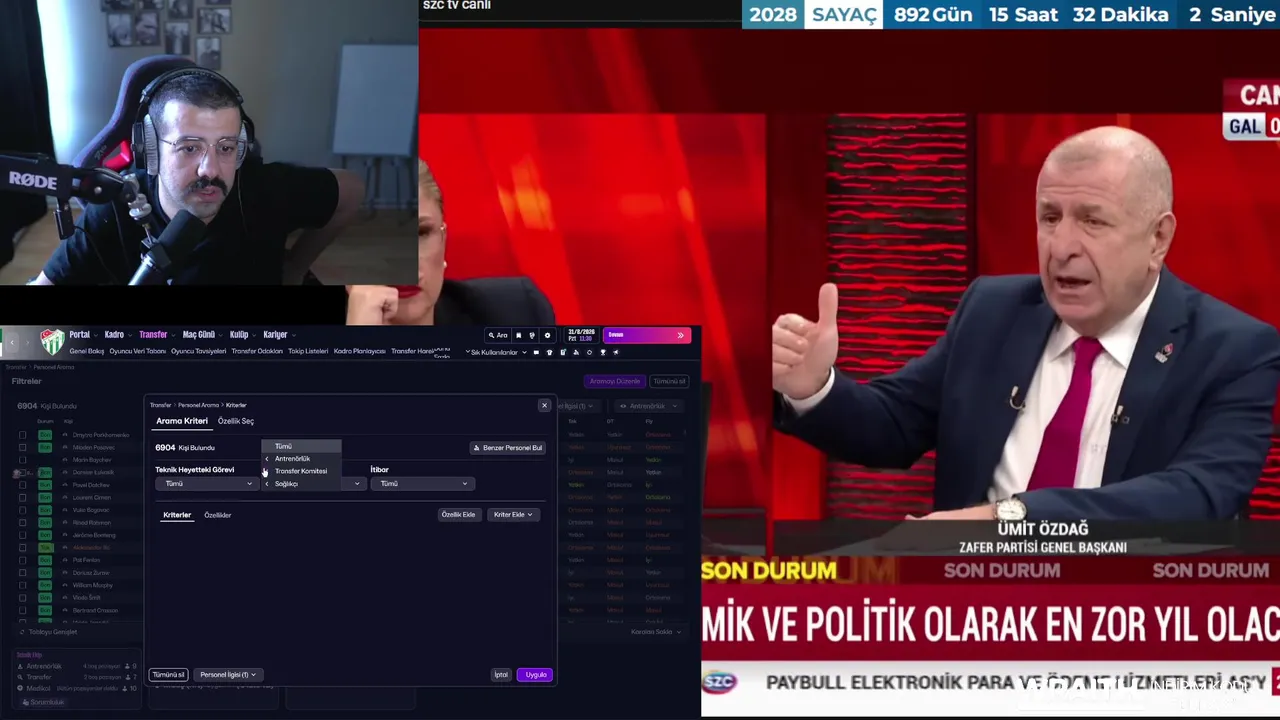1280x720 pixels.
Task: Click Özellik Ekle button
Action: point(459,515)
